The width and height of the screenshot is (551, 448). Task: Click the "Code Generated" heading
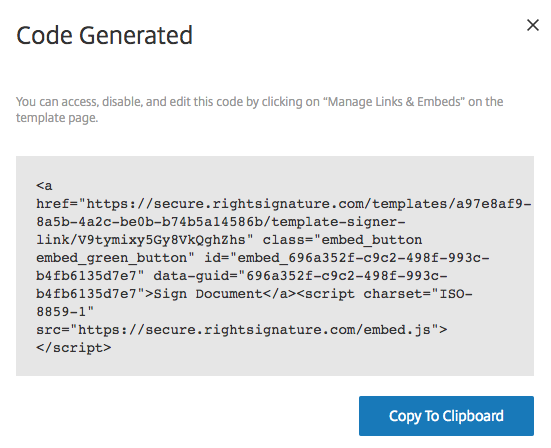(104, 35)
